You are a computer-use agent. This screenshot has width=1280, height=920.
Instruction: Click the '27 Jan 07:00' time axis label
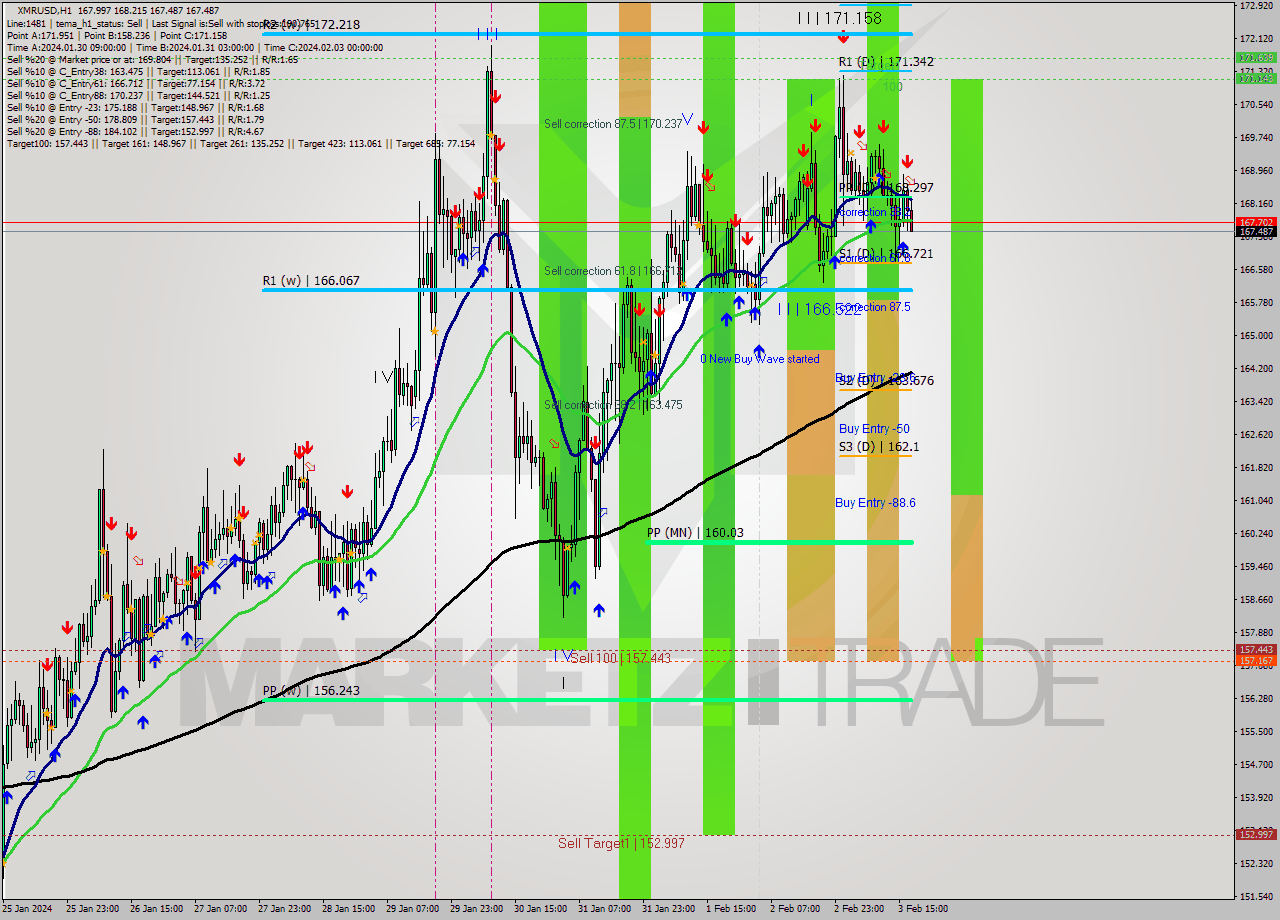220,909
